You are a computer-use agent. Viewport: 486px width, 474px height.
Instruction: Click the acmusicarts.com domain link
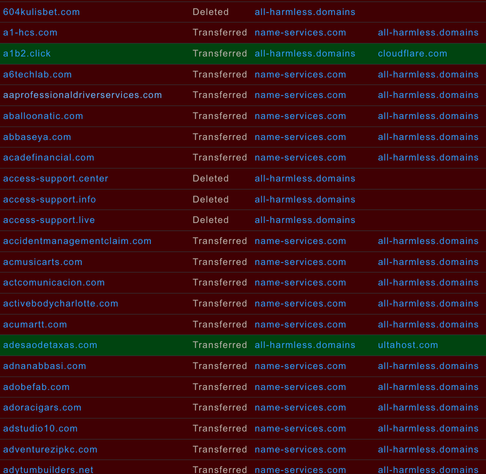point(43,262)
